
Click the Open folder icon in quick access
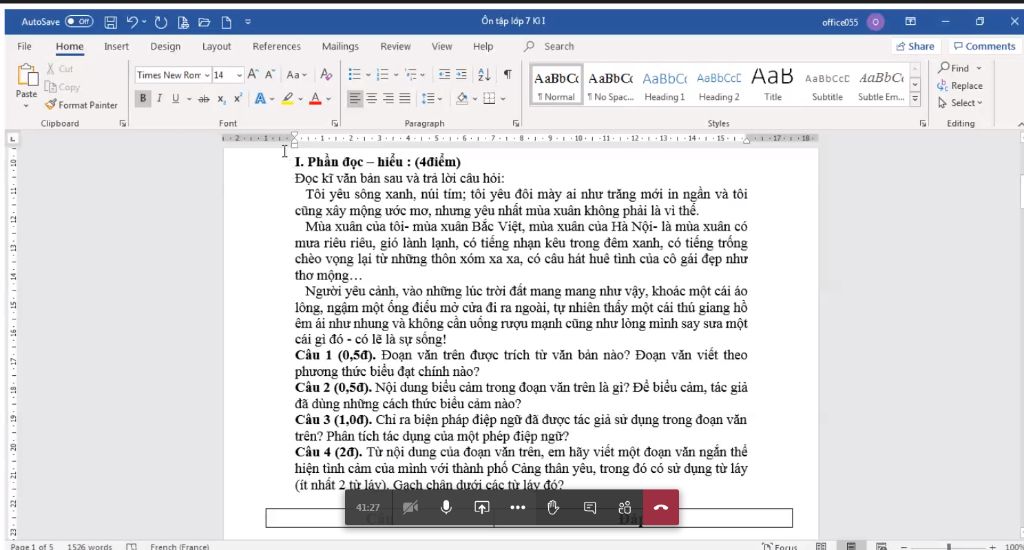[204, 22]
